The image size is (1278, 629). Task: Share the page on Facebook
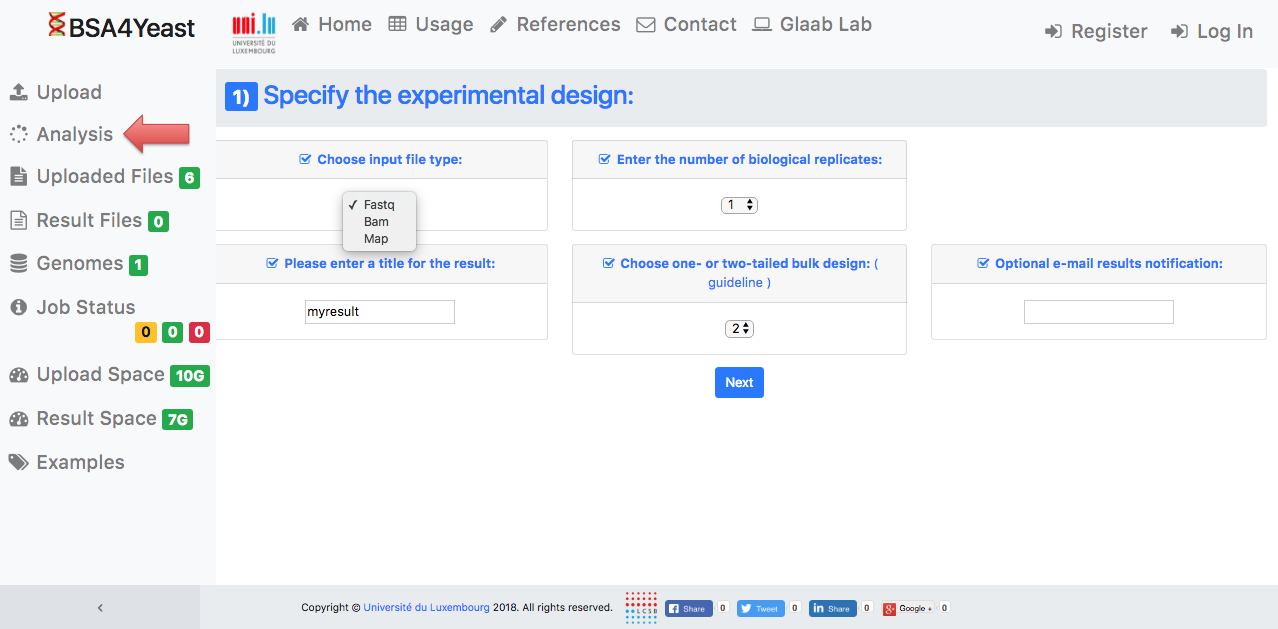687,608
